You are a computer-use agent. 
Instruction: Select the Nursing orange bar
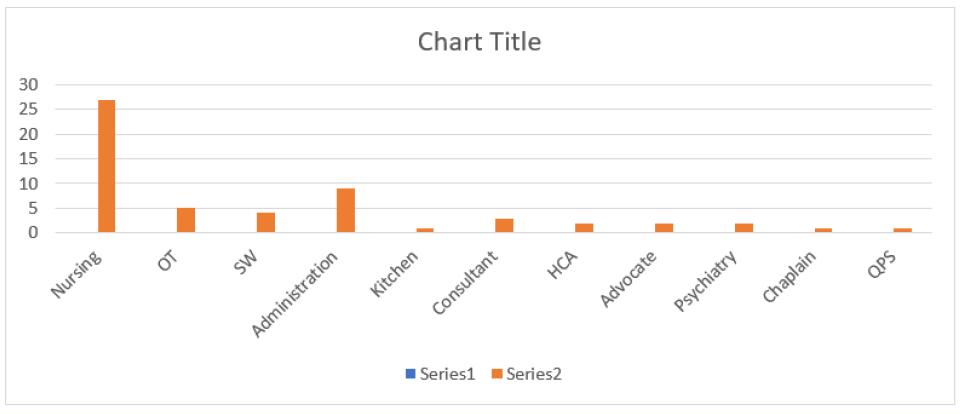coord(106,166)
